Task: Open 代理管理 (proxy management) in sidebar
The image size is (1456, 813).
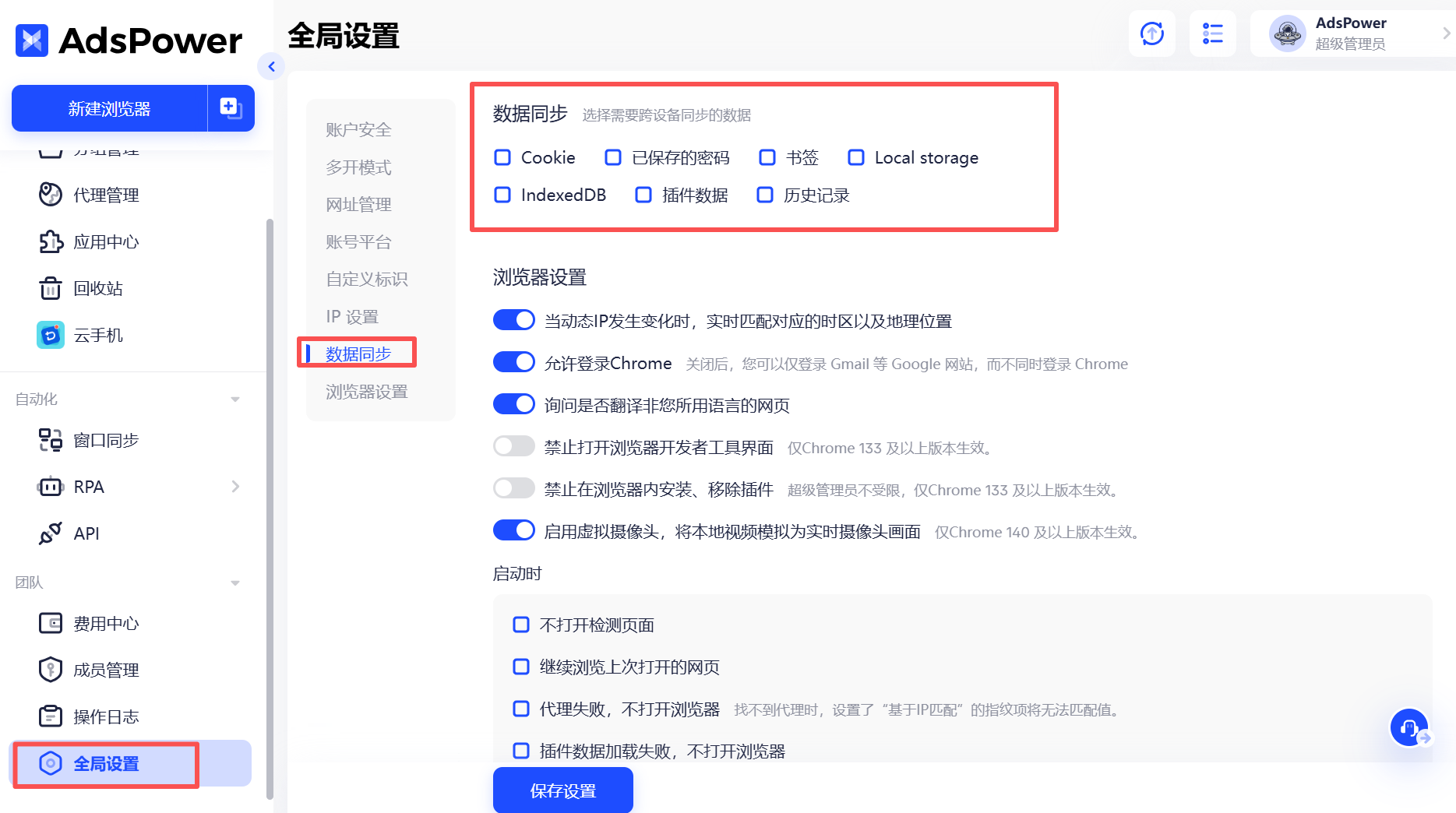Action: tap(104, 195)
